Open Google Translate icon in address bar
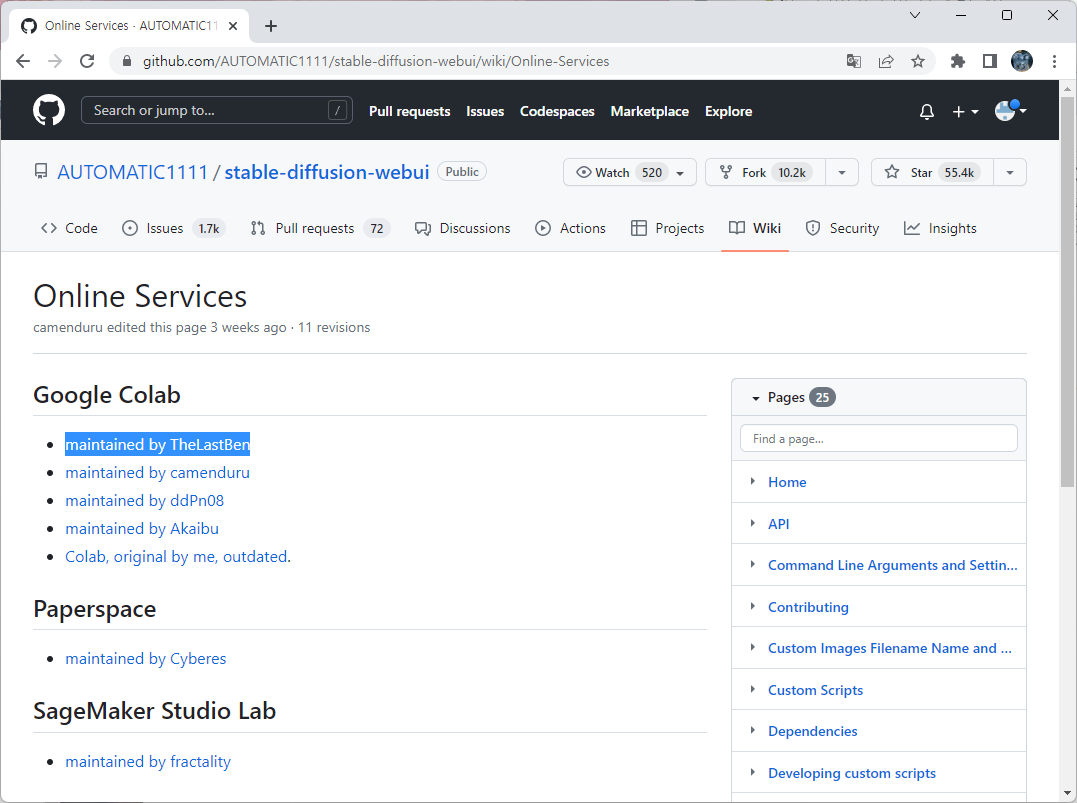1077x803 pixels. (x=854, y=61)
